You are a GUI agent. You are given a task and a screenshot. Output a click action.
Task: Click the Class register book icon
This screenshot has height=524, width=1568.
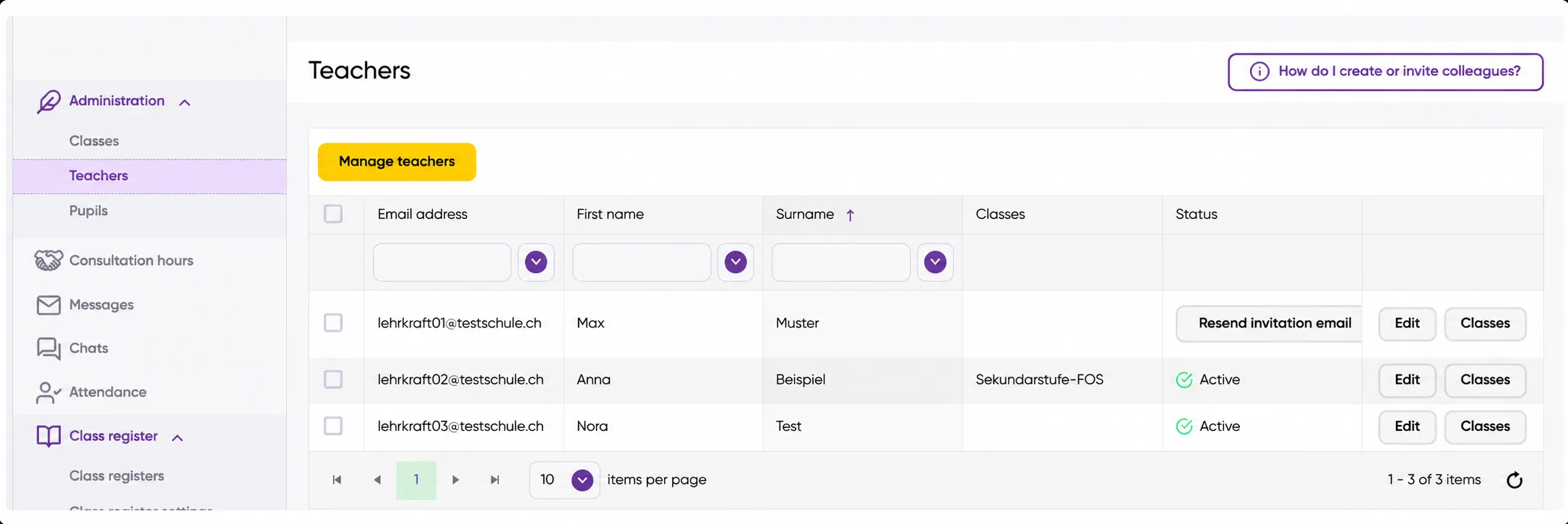pyautogui.click(x=48, y=437)
